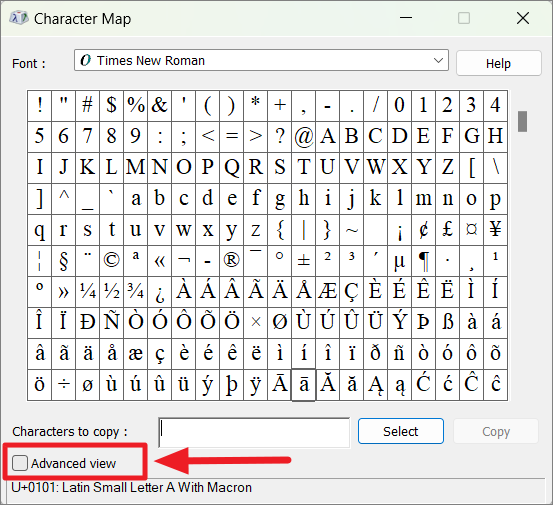Click the character grid scrollbar thumb
This screenshot has width=553, height=505.
coord(522,122)
